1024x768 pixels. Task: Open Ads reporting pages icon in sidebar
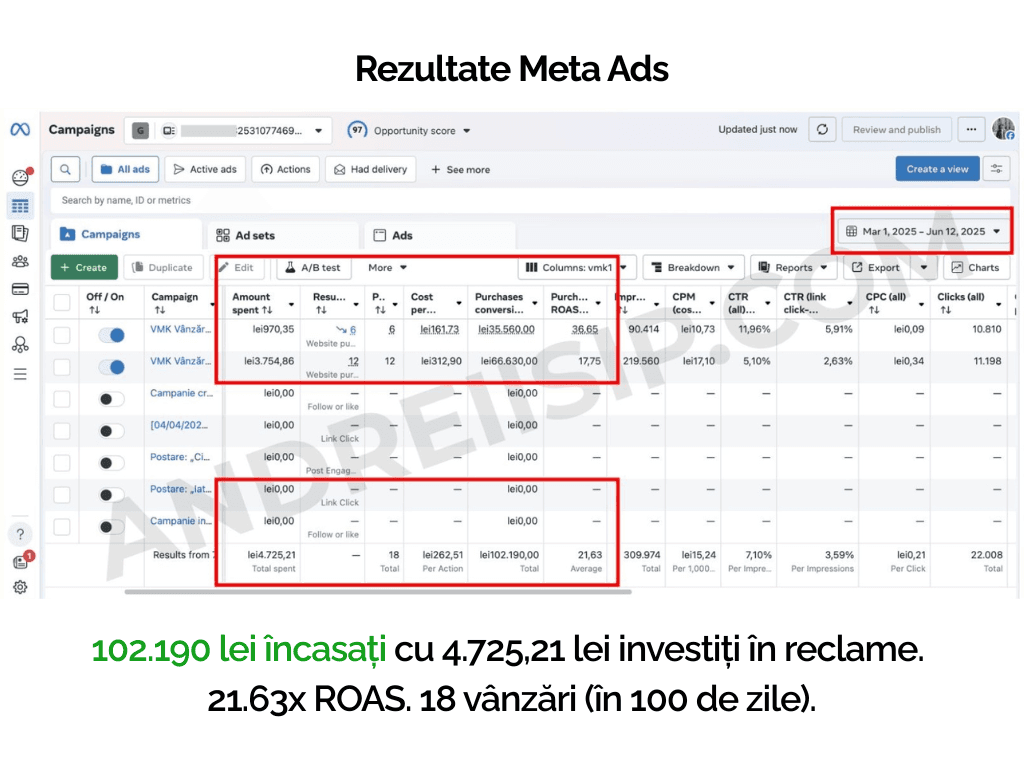20,233
